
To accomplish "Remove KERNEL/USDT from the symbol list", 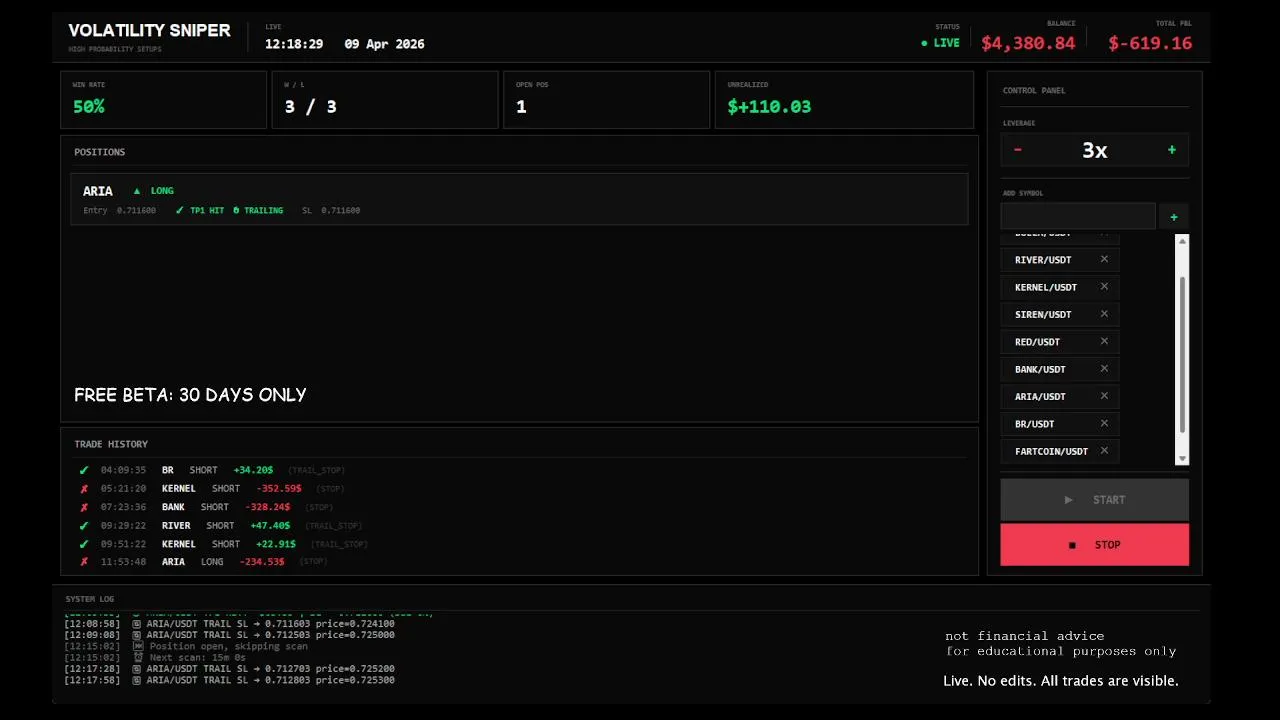I will [1104, 286].
